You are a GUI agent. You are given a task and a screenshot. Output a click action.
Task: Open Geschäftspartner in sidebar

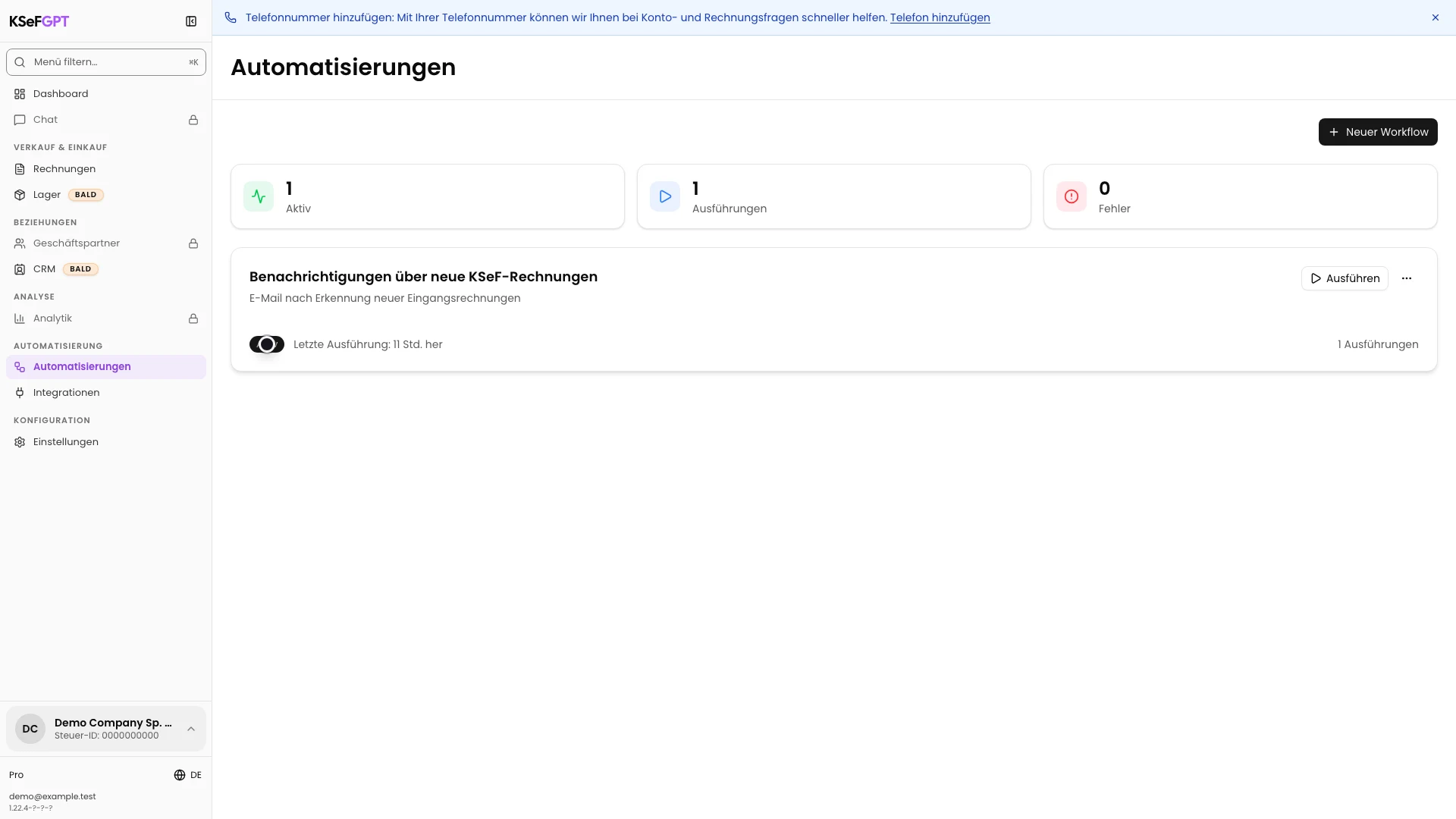click(106, 243)
